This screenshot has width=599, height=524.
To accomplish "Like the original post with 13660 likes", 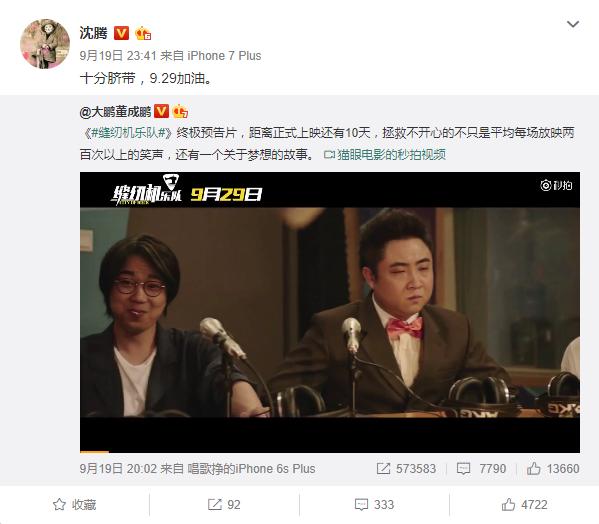I will click(x=553, y=469).
